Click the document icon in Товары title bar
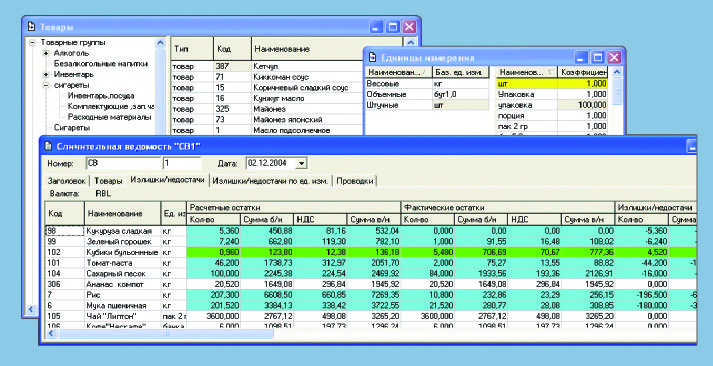 pos(31,27)
